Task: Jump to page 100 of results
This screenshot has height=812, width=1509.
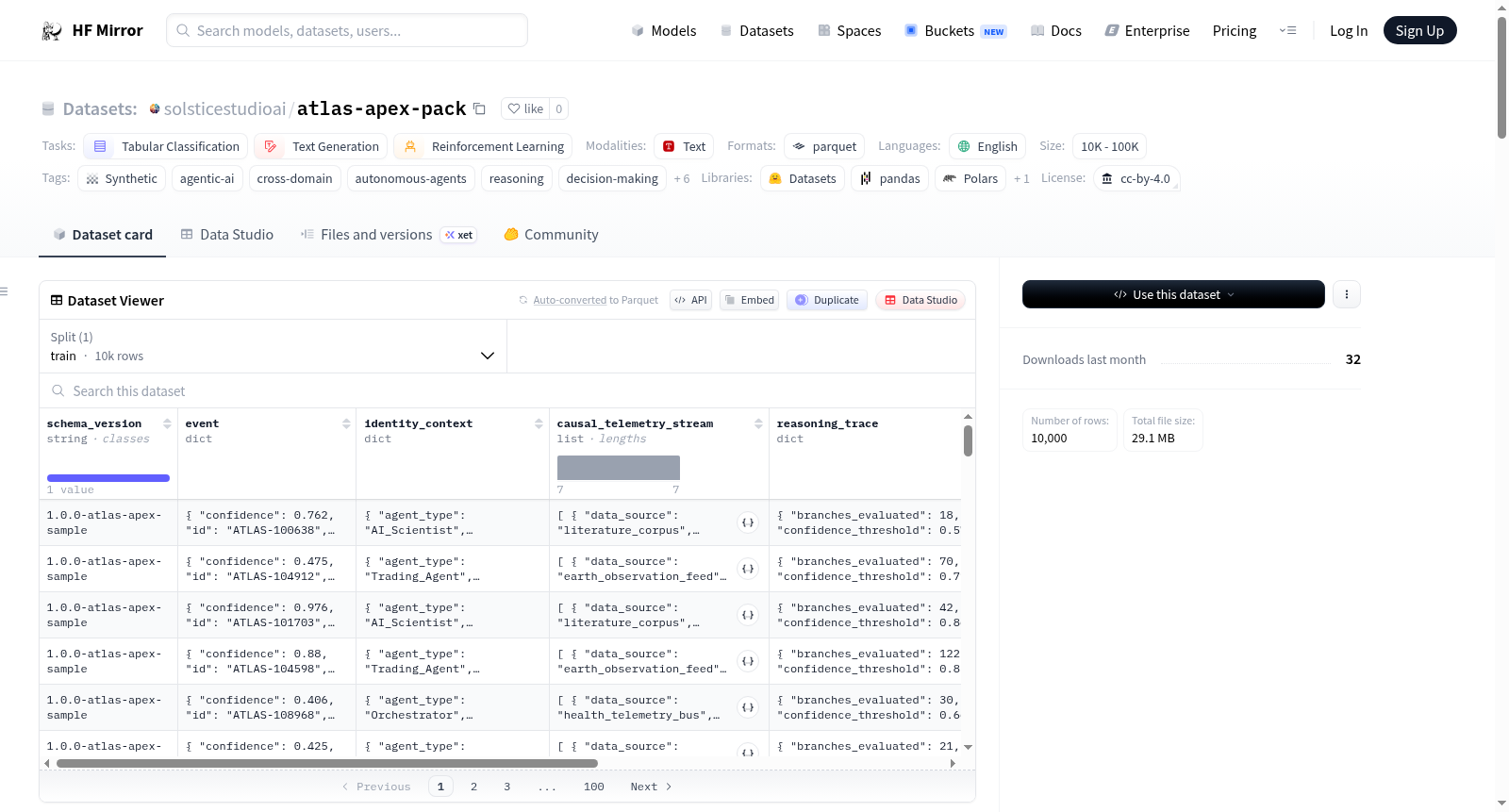Action: click(594, 787)
